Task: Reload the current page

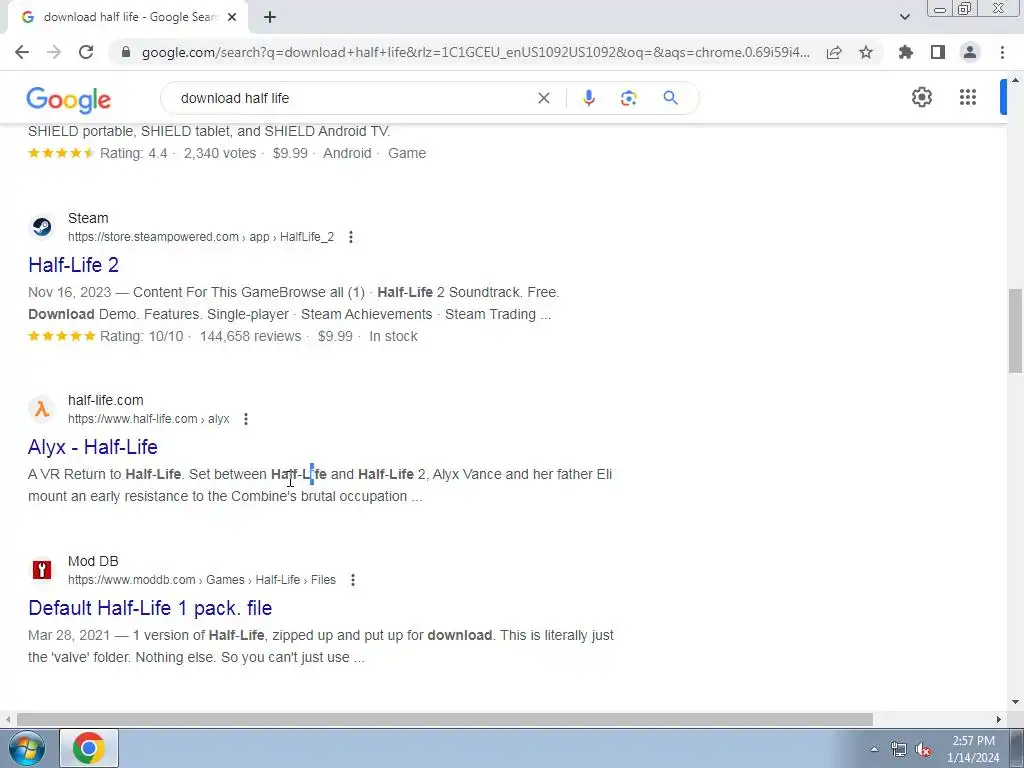Action: pos(86,52)
